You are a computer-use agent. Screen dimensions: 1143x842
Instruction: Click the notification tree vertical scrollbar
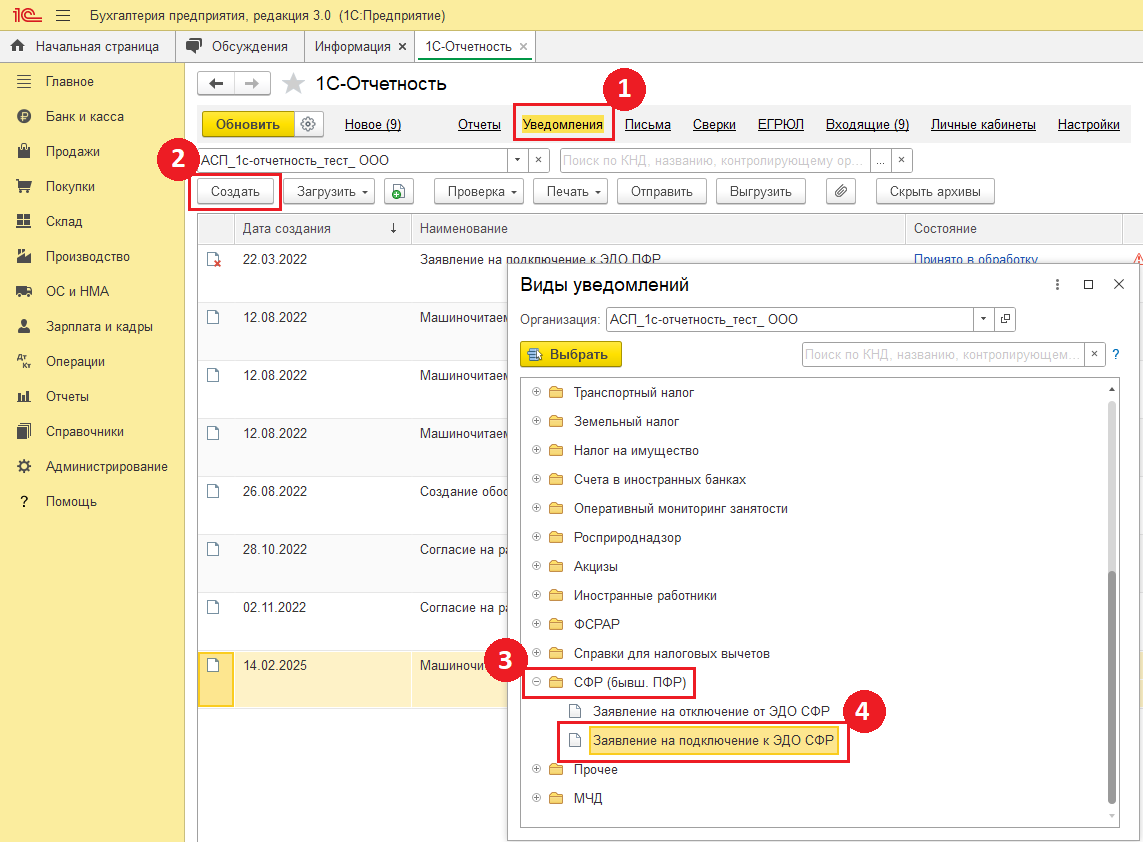tap(1112, 685)
